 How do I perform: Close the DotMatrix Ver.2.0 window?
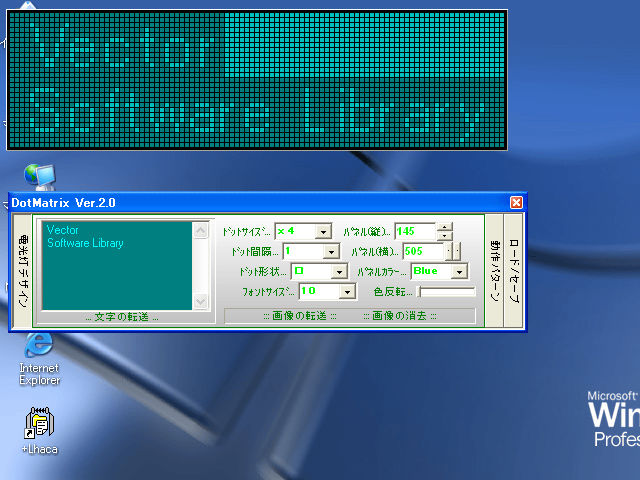516,202
